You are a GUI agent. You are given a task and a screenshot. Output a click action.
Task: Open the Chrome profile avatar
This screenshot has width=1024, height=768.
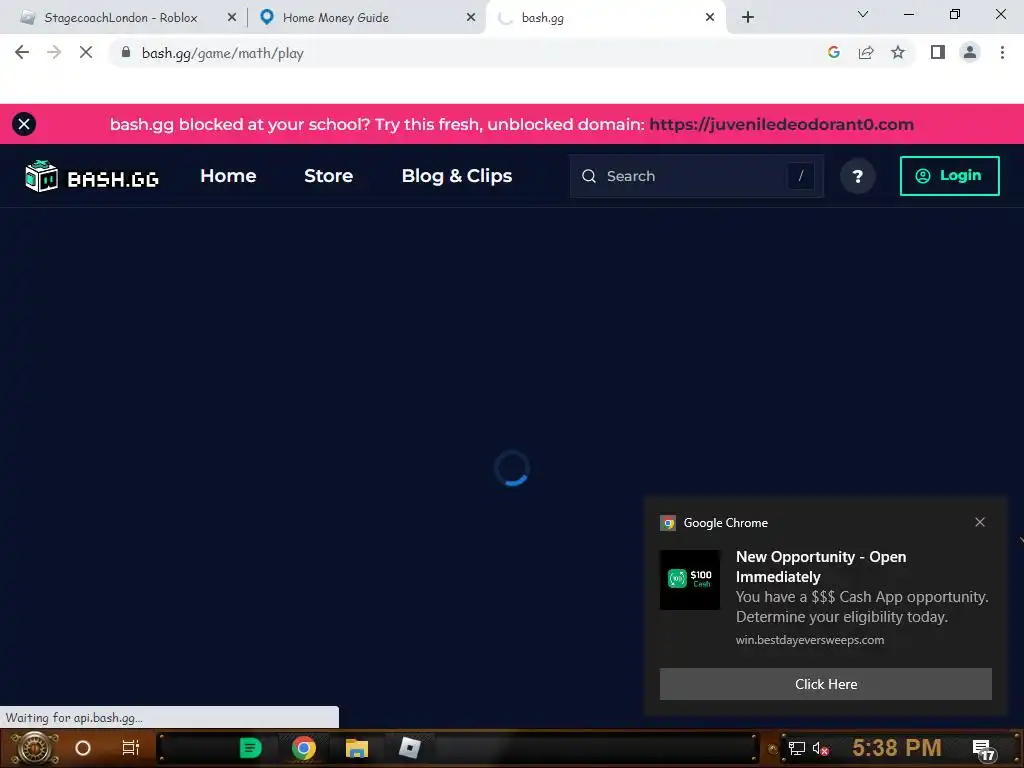[x=970, y=52]
